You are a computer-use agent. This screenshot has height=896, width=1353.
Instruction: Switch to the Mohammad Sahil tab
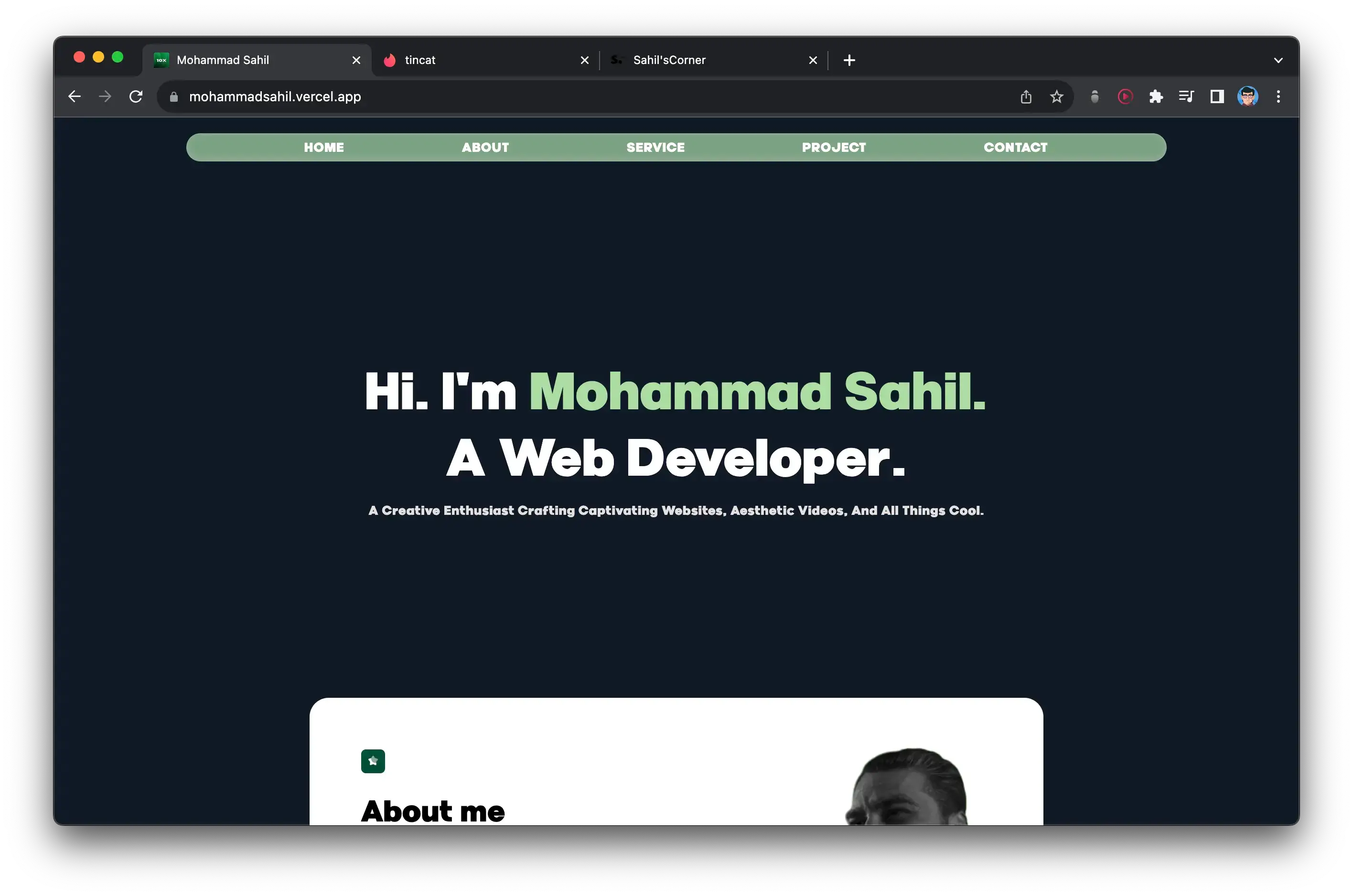[257, 60]
